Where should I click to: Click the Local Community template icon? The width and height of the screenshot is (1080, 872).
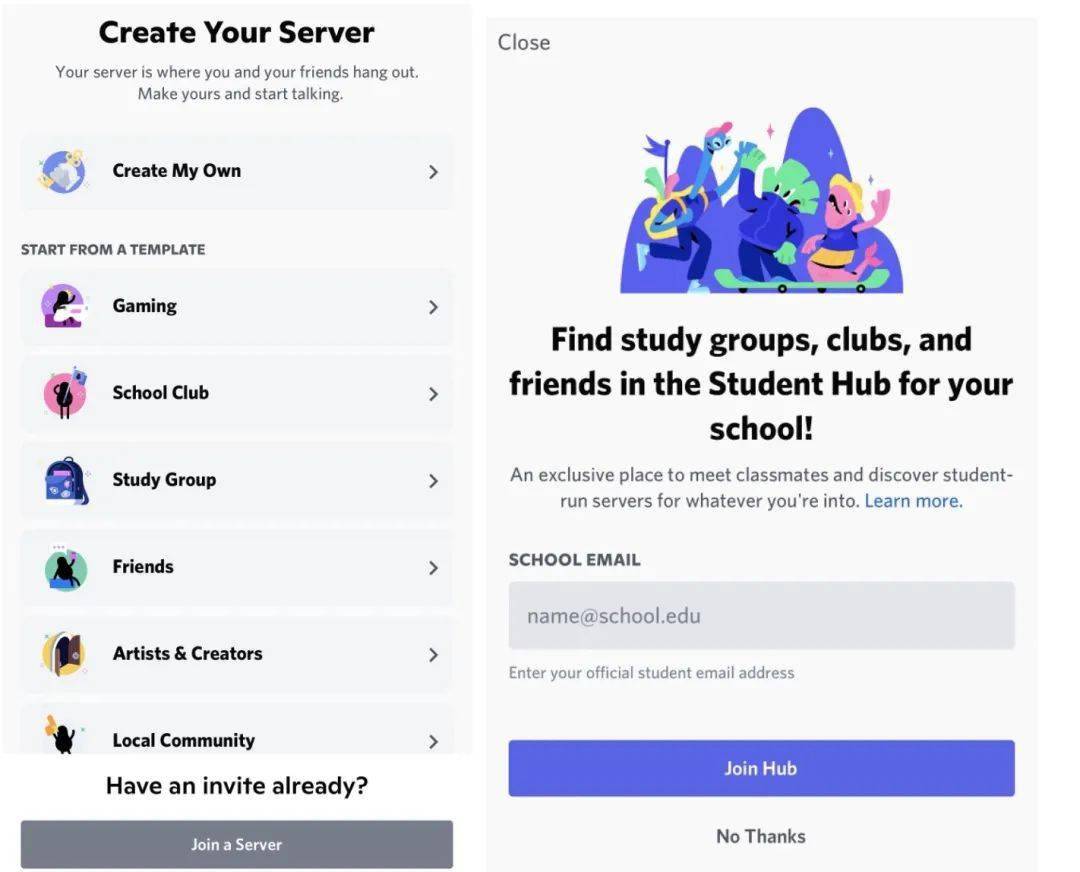(62, 735)
